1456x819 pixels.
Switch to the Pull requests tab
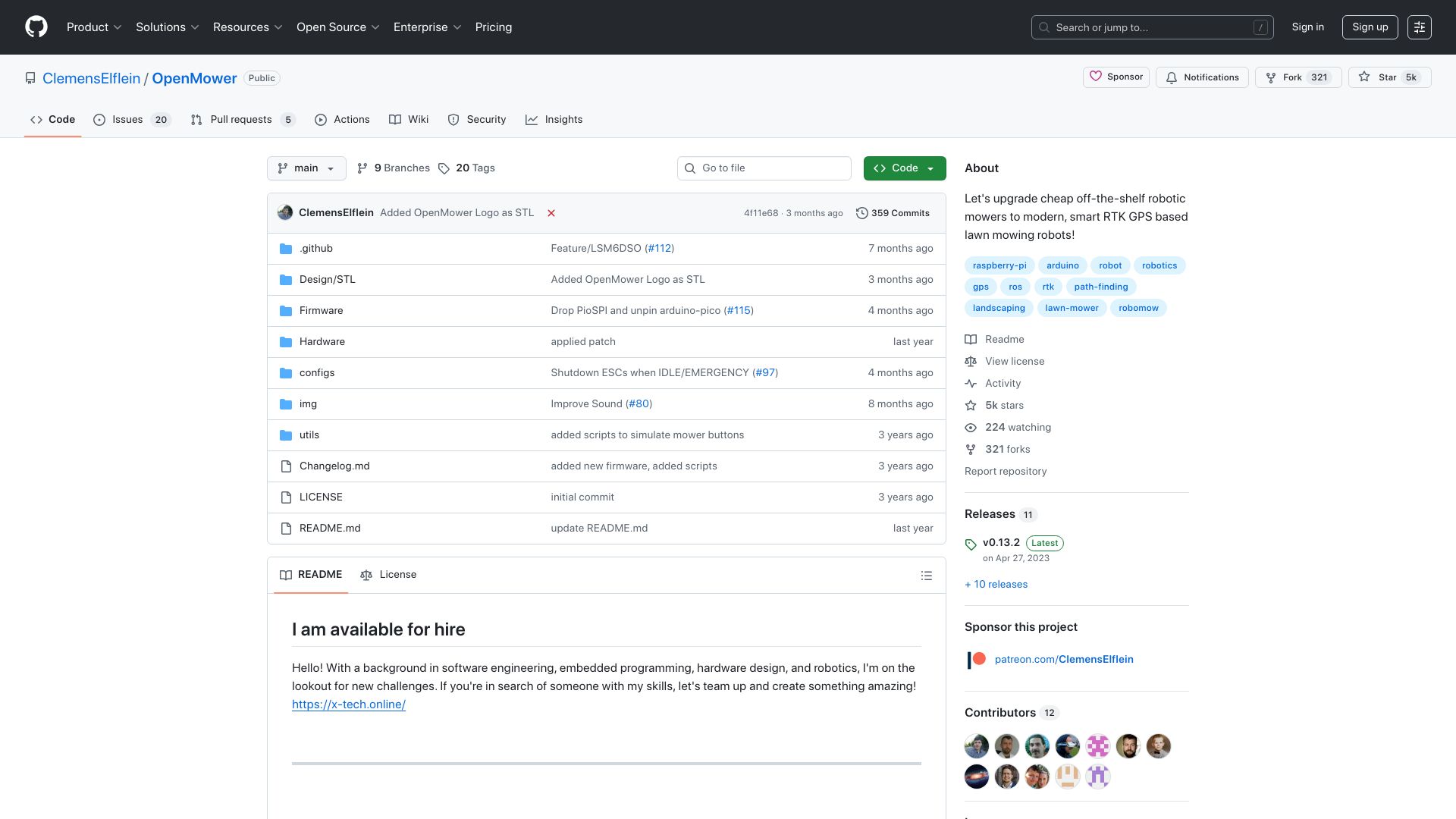point(243,120)
